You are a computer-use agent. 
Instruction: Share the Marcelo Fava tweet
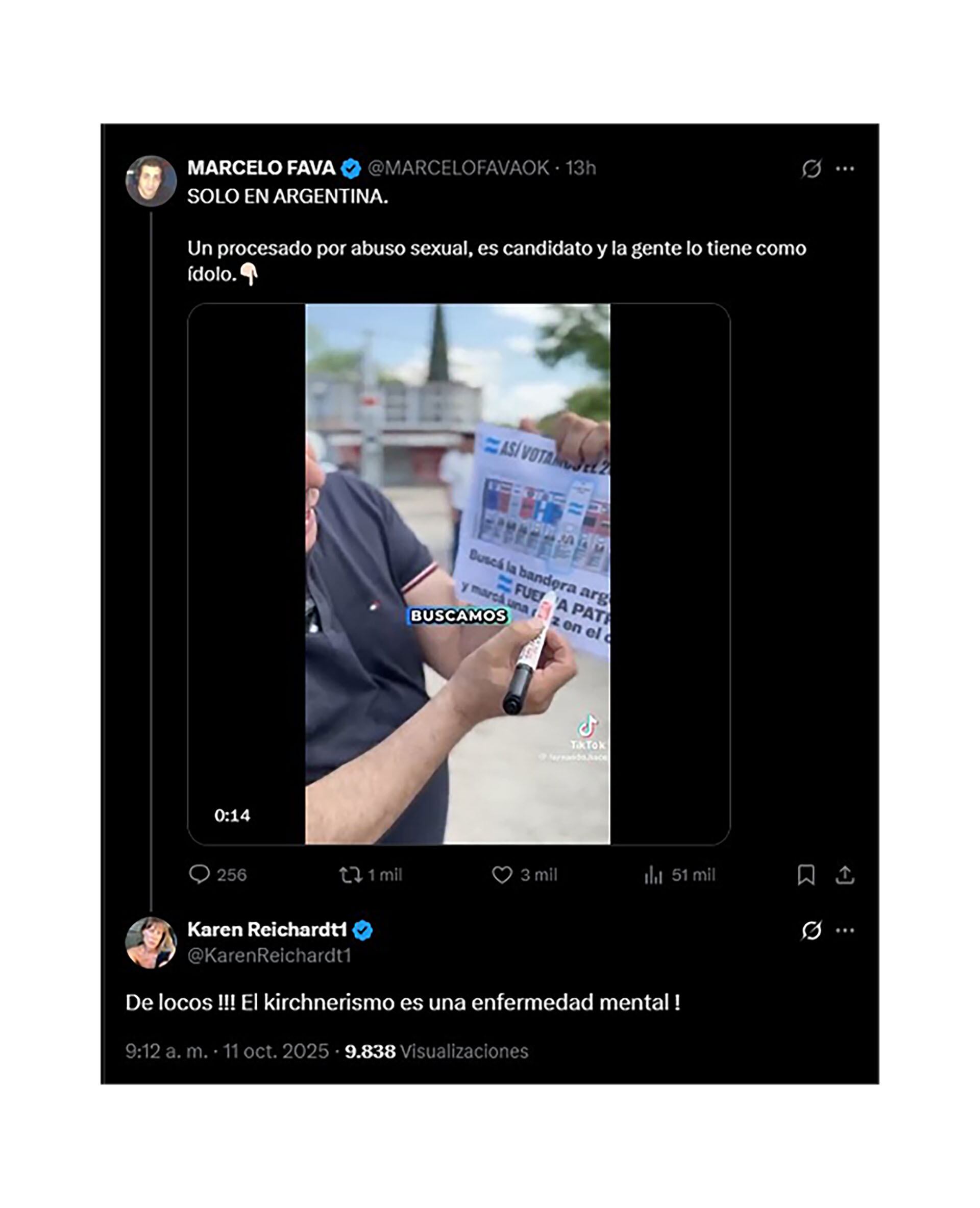point(845,875)
